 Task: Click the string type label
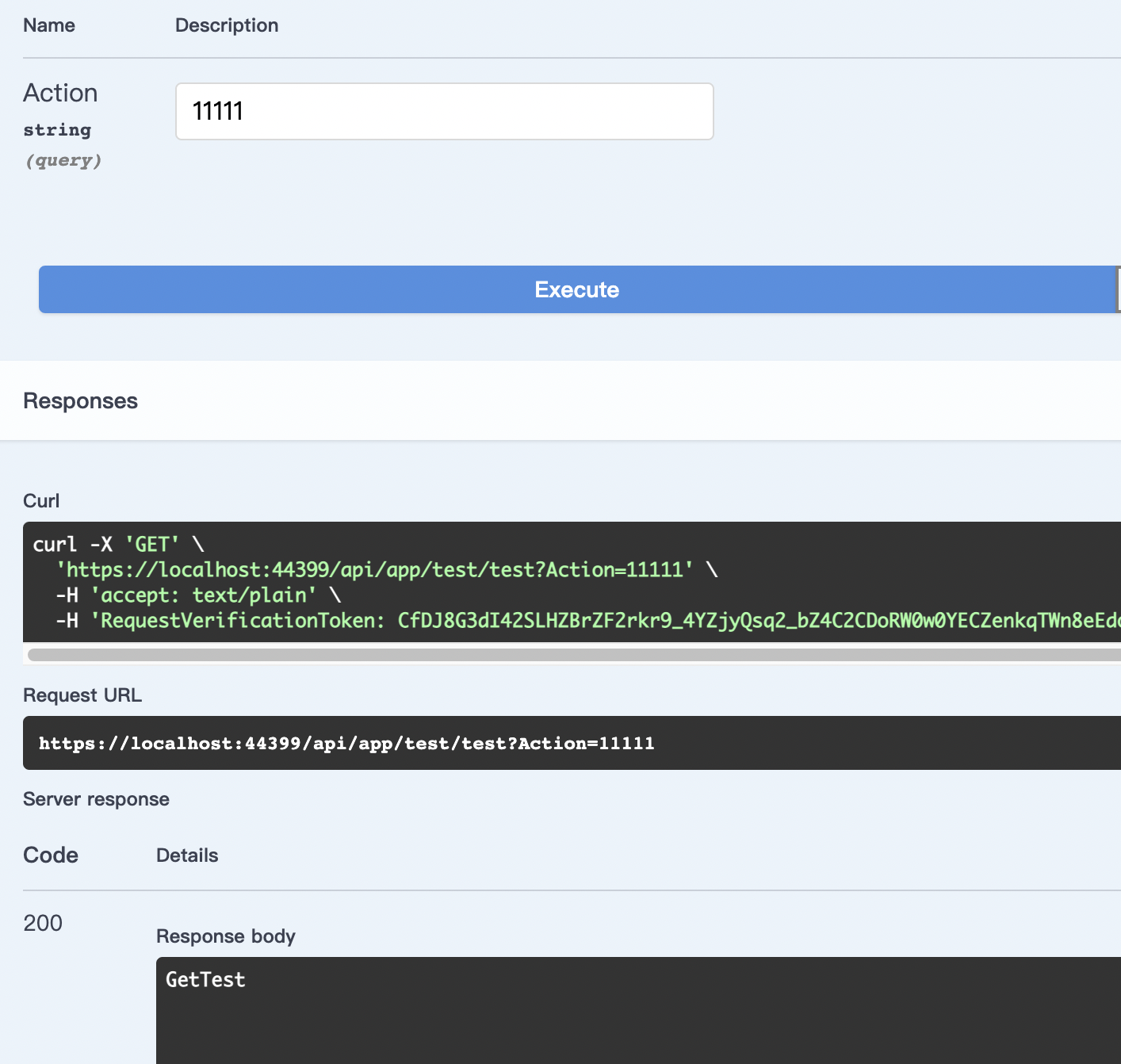click(57, 130)
